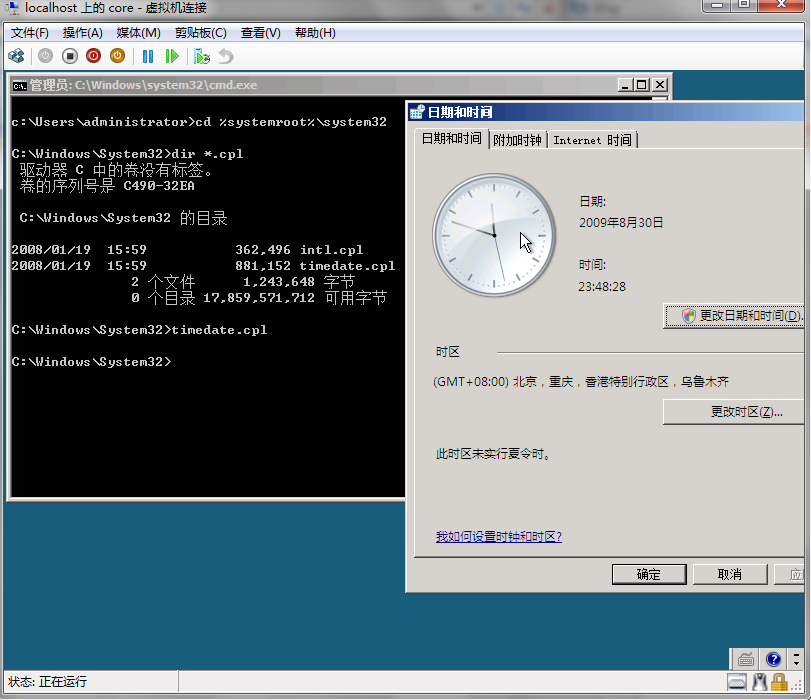Minimize the cmd.exe window
Viewport: 811px width, 700px height.
pos(625,85)
